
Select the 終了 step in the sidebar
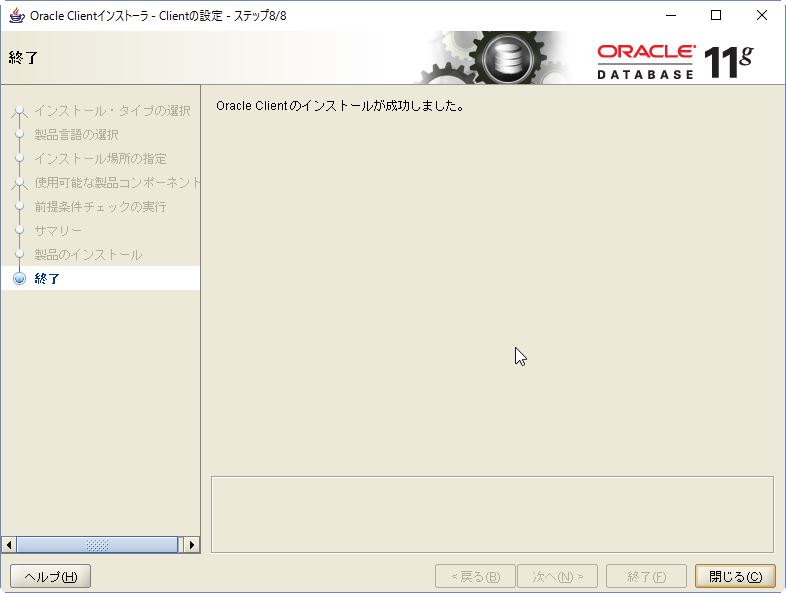(47, 278)
